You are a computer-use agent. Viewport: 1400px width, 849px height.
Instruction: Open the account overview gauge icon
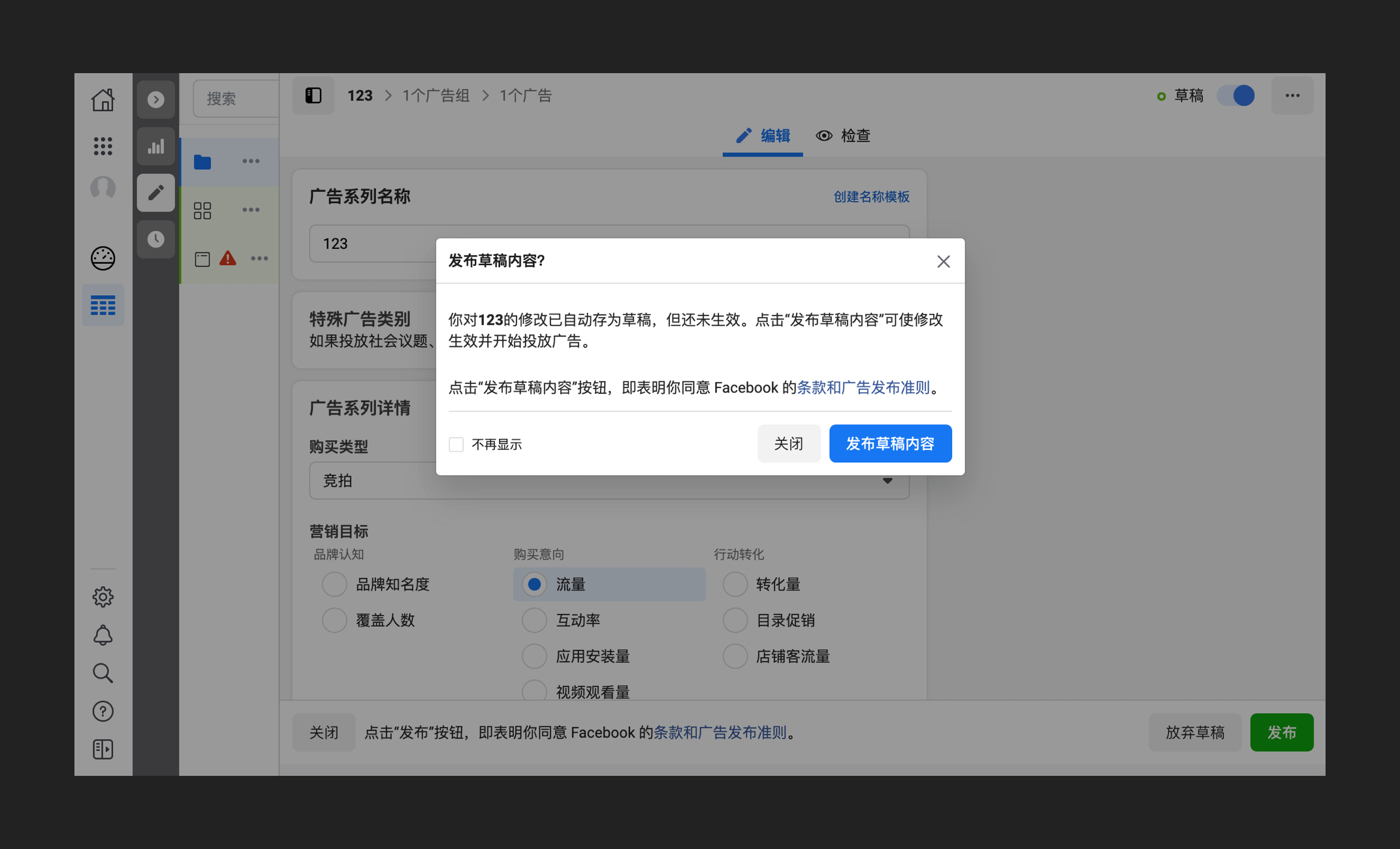pyautogui.click(x=103, y=258)
